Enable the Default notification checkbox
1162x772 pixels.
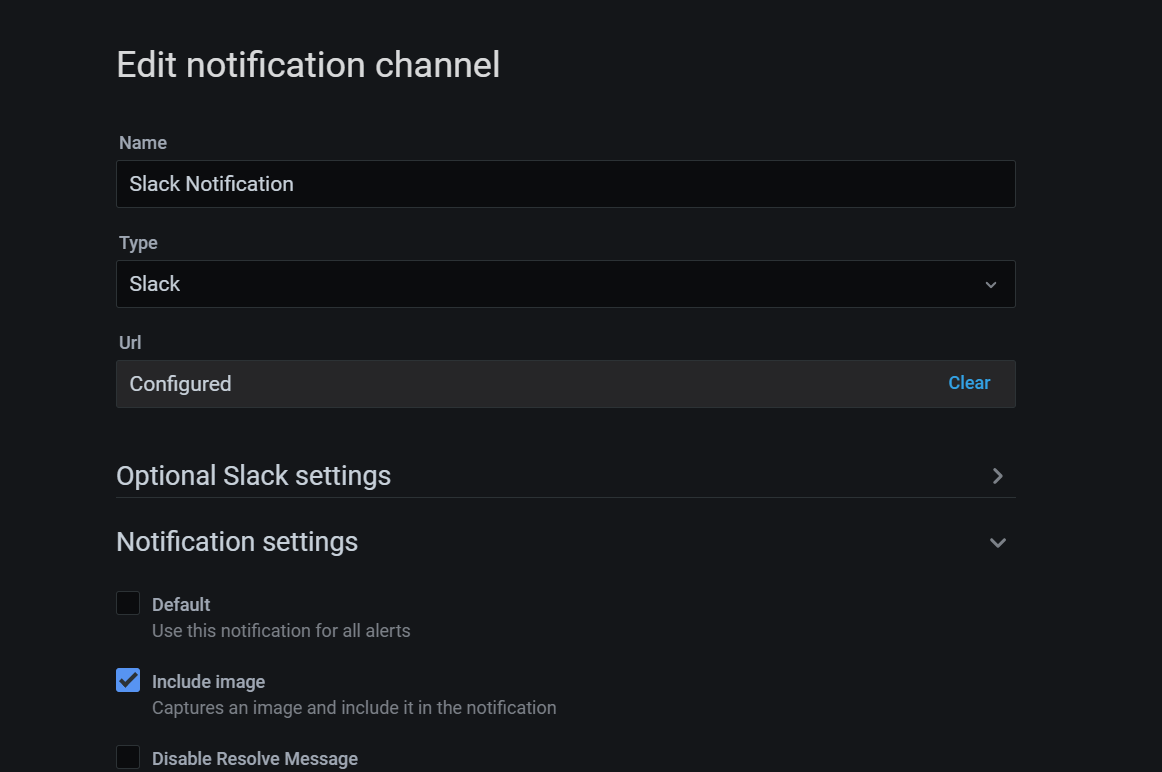tap(127, 602)
